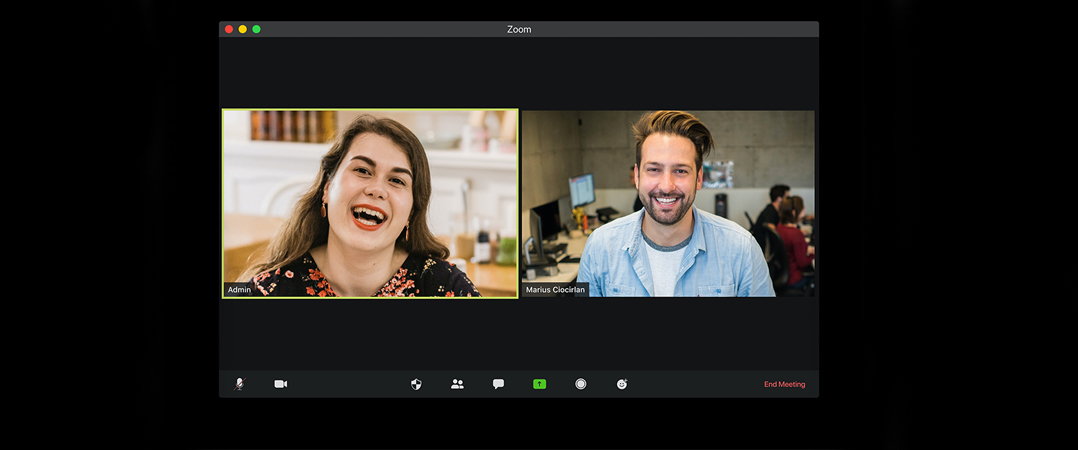Open the Reactions emoji icon

(x=622, y=384)
